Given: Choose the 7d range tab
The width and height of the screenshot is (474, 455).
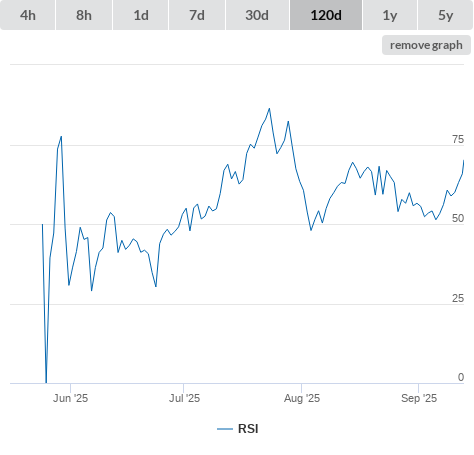Looking at the screenshot, I should (197, 15).
